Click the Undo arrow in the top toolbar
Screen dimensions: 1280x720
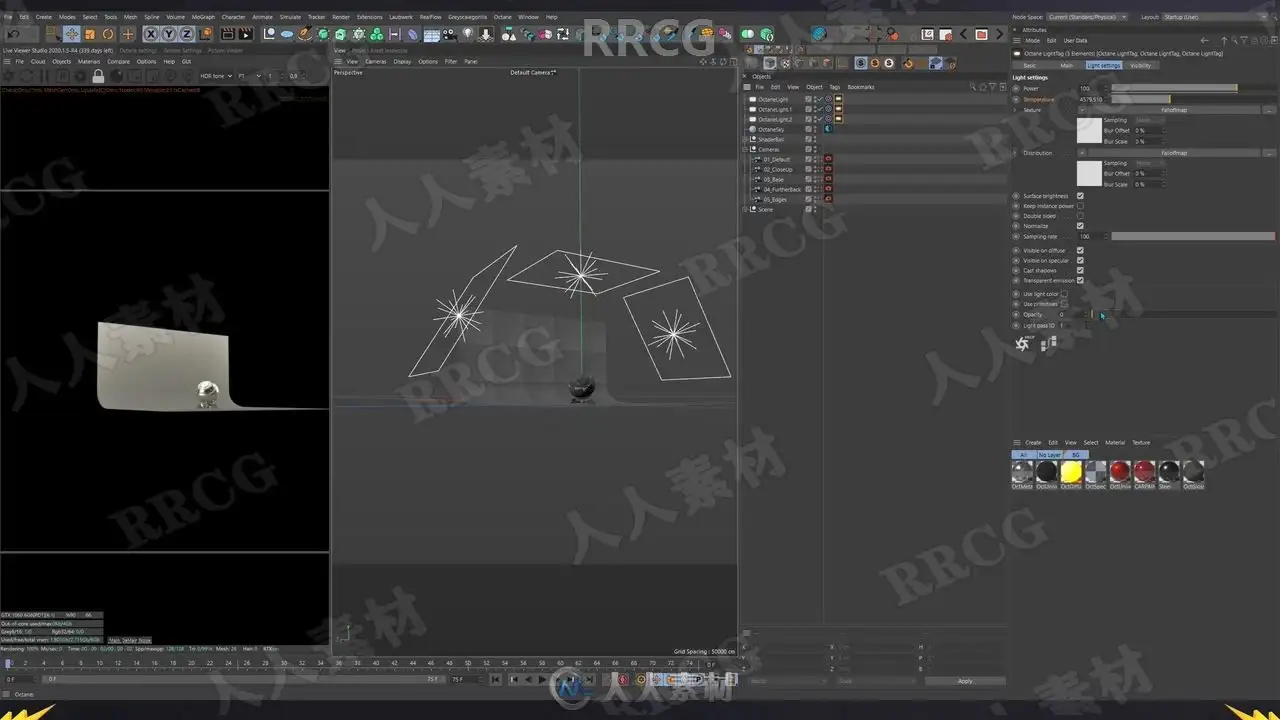point(13,34)
